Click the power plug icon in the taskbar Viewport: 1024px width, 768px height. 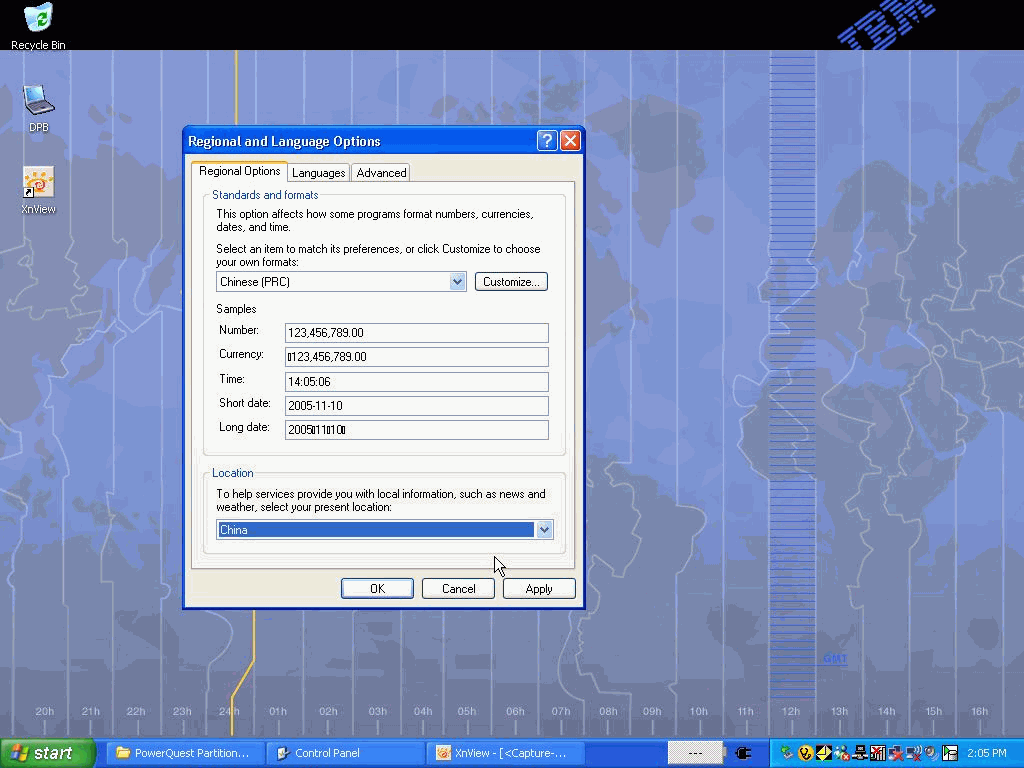[743, 753]
